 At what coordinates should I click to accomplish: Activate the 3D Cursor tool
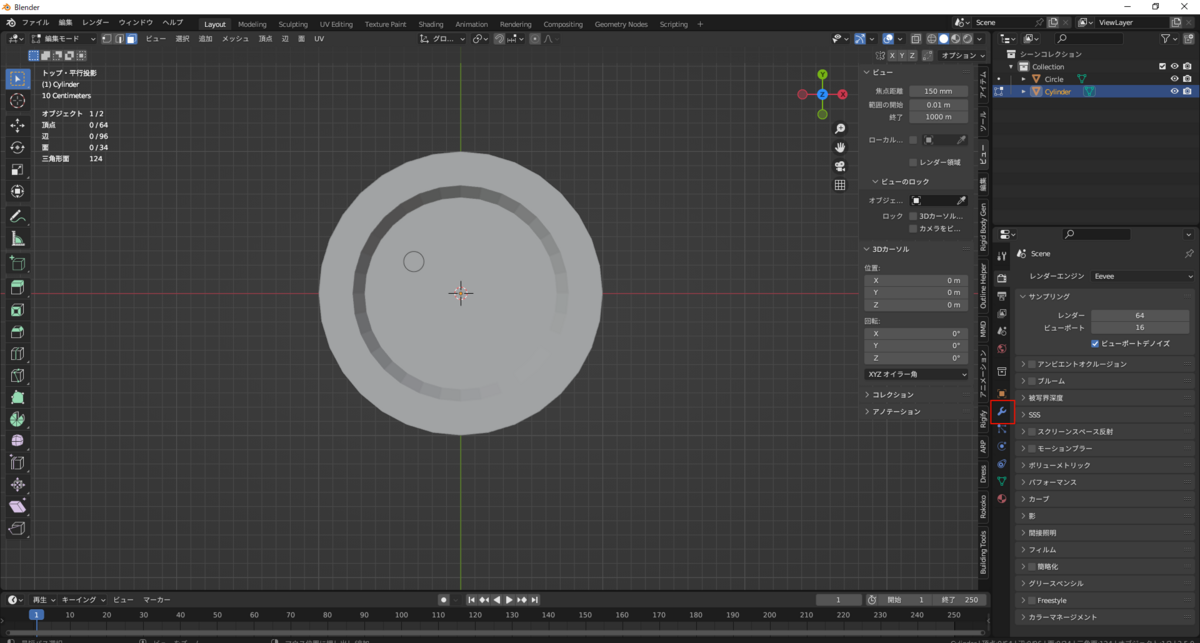[17, 101]
